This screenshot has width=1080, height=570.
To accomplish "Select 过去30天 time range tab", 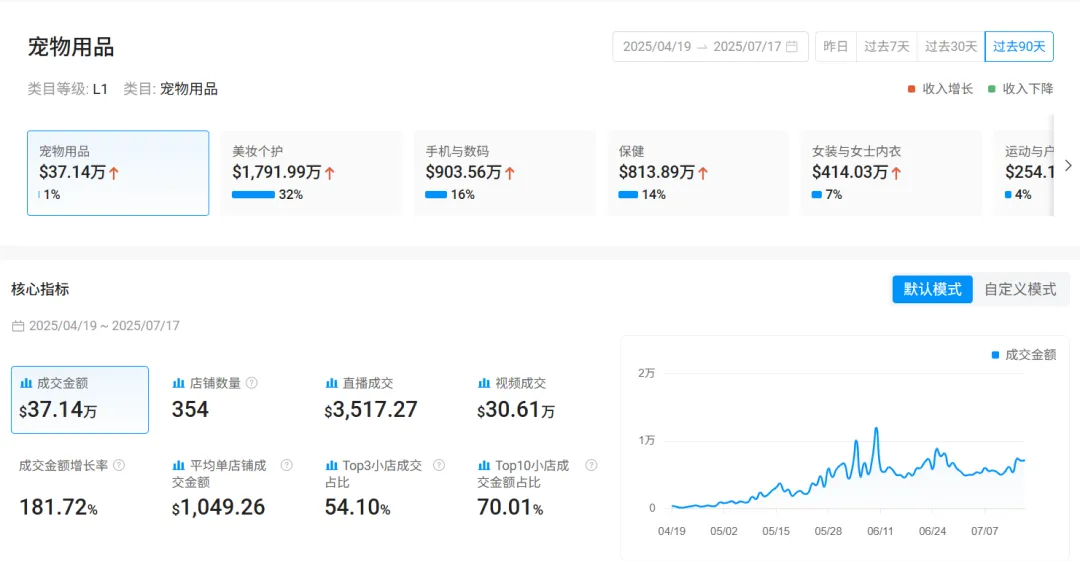I will [951, 46].
